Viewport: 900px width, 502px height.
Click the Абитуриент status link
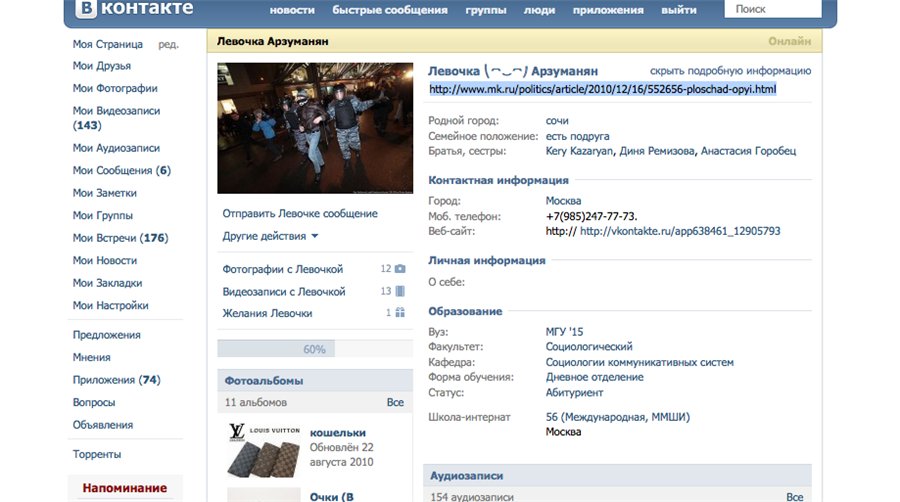point(574,392)
